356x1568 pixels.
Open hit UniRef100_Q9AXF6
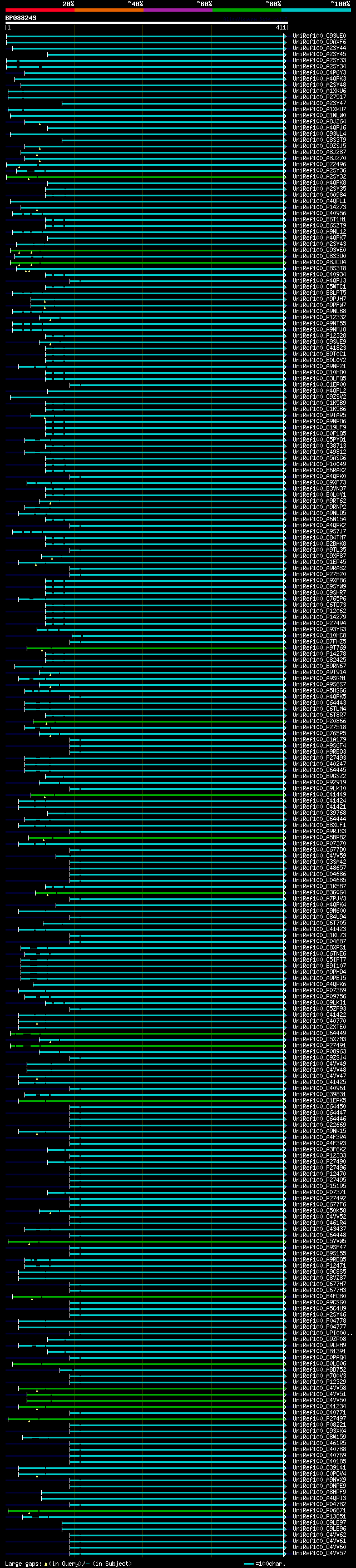click(x=319, y=42)
